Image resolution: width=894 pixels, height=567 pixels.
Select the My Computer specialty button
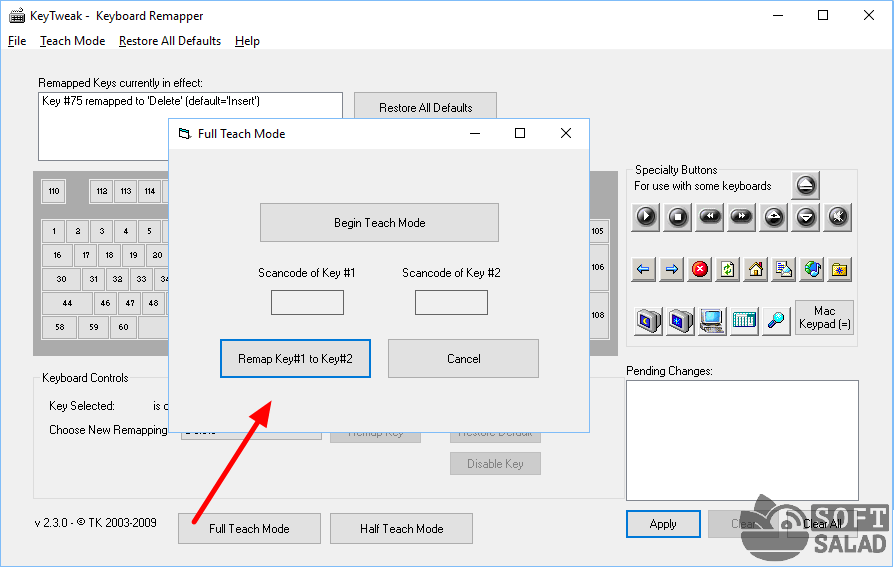coord(712,321)
